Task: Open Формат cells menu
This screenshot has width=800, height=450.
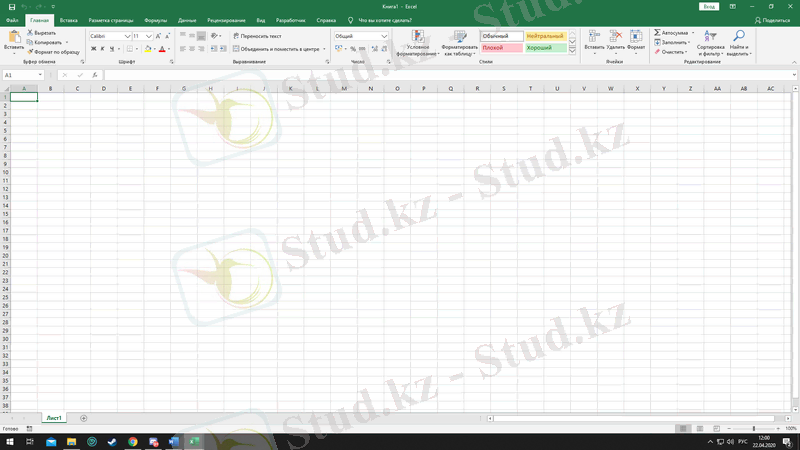Action: (x=636, y=42)
